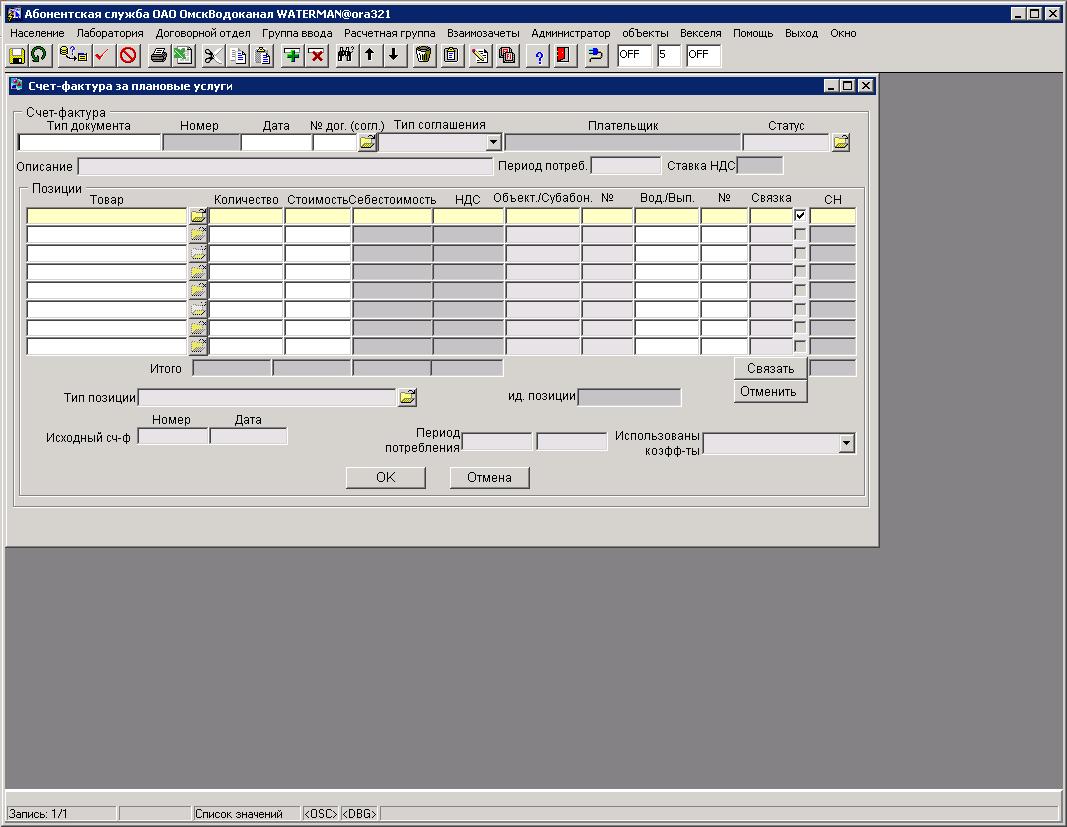Click the blue question mark help icon
Screen dimensions: 1067x827
(539, 55)
